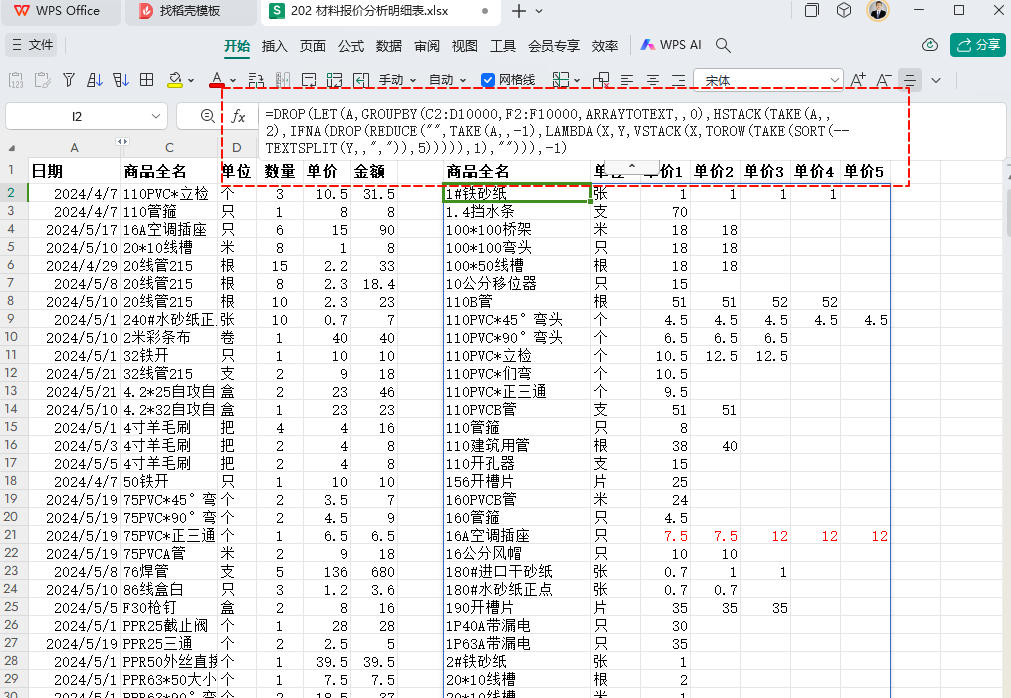Switch to the 公式 ribbon tab
The image size is (1011, 698).
coord(351,46)
